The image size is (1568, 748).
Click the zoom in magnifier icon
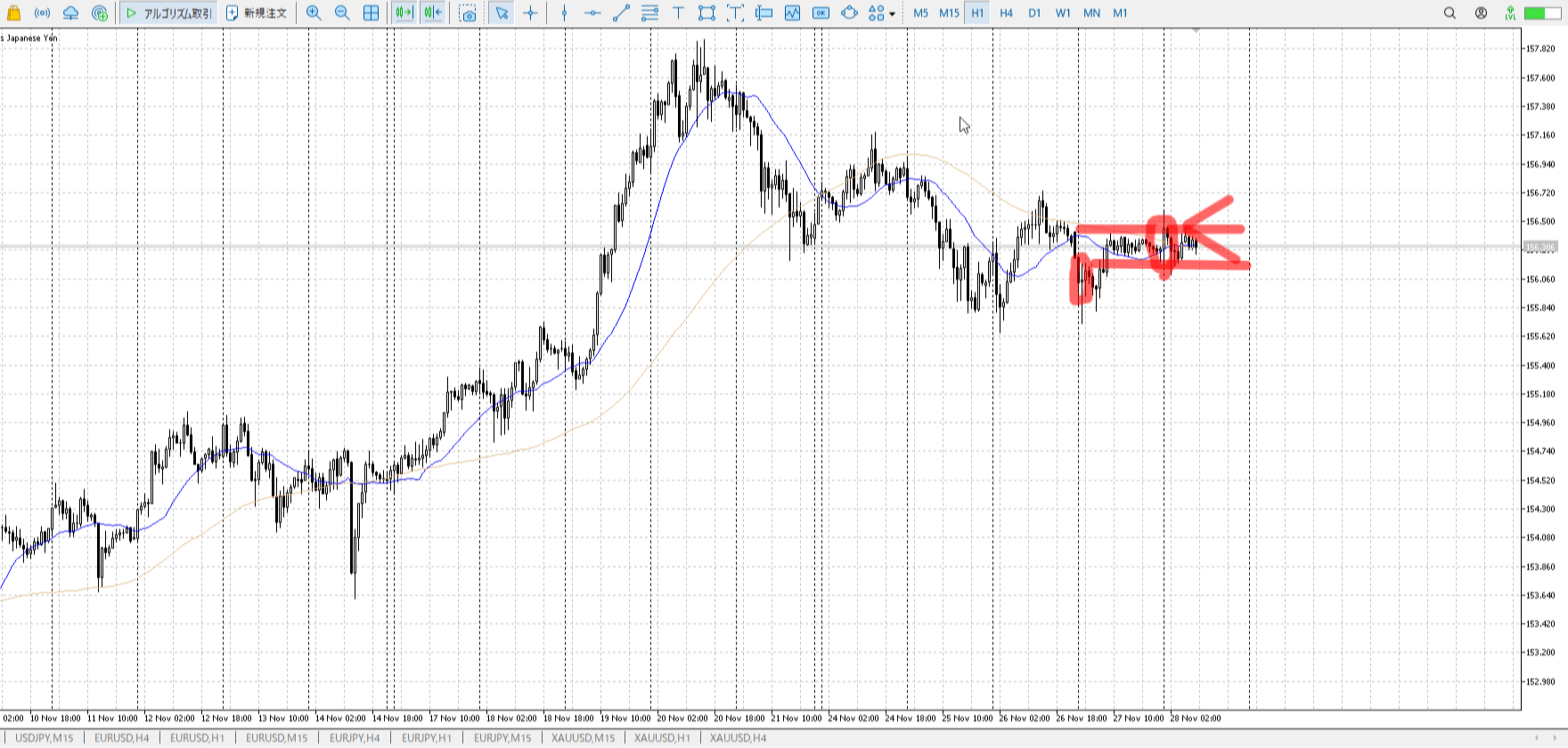coord(314,12)
